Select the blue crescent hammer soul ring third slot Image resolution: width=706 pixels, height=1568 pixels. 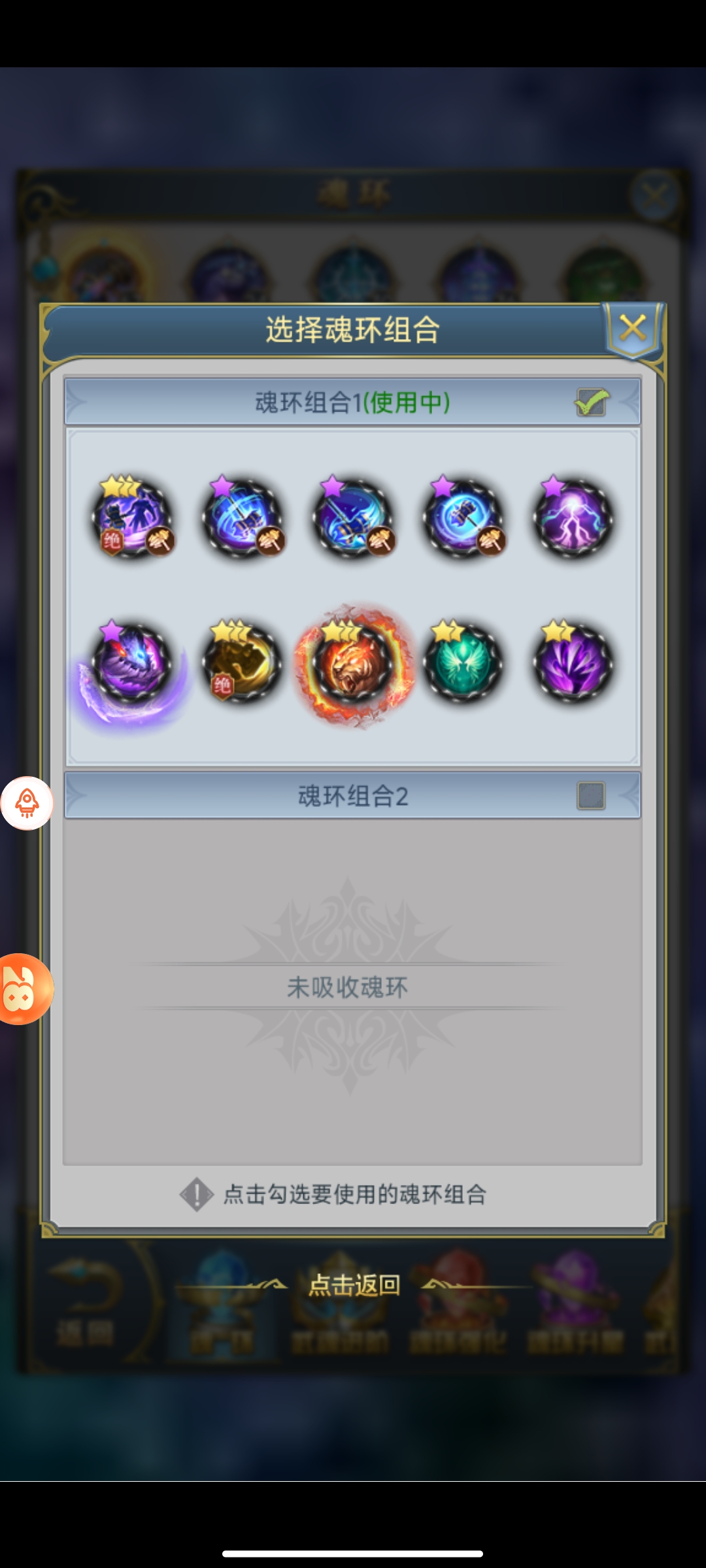(x=353, y=518)
